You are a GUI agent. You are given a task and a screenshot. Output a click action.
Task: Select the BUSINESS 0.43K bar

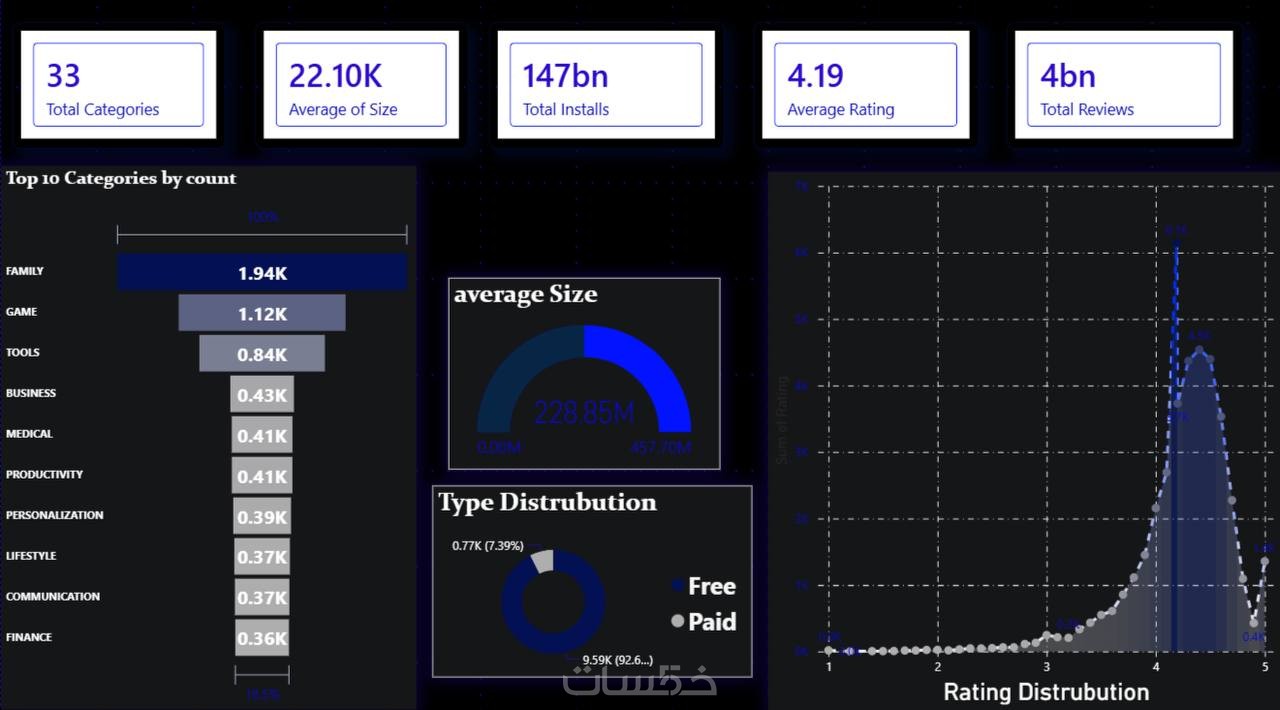pos(262,395)
